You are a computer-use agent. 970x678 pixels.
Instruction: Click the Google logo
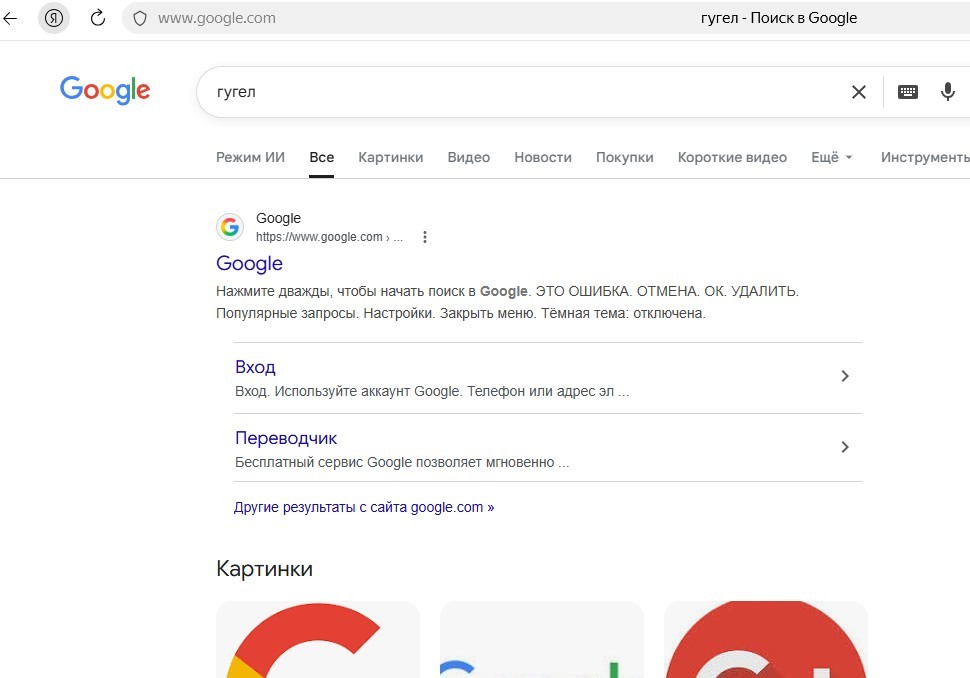coord(105,90)
